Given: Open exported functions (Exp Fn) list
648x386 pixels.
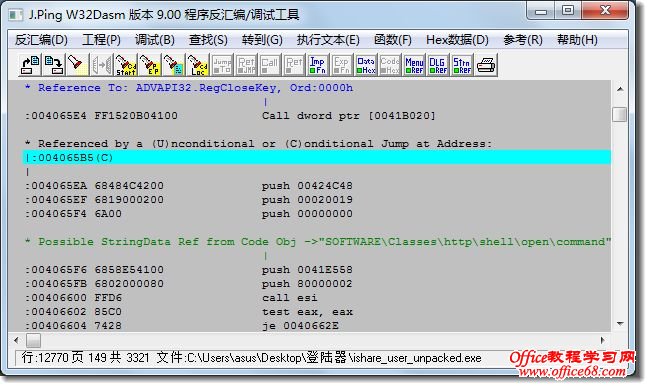Looking at the screenshot, I should pyautogui.click(x=342, y=65).
